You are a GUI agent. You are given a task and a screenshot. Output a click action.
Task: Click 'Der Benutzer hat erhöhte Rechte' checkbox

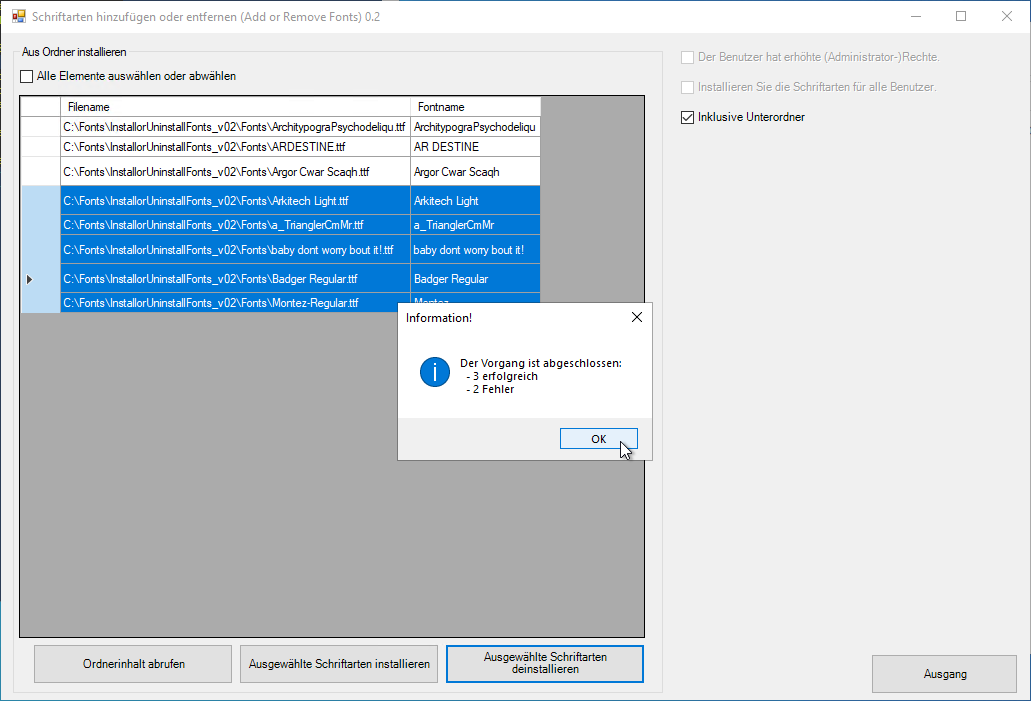point(687,57)
